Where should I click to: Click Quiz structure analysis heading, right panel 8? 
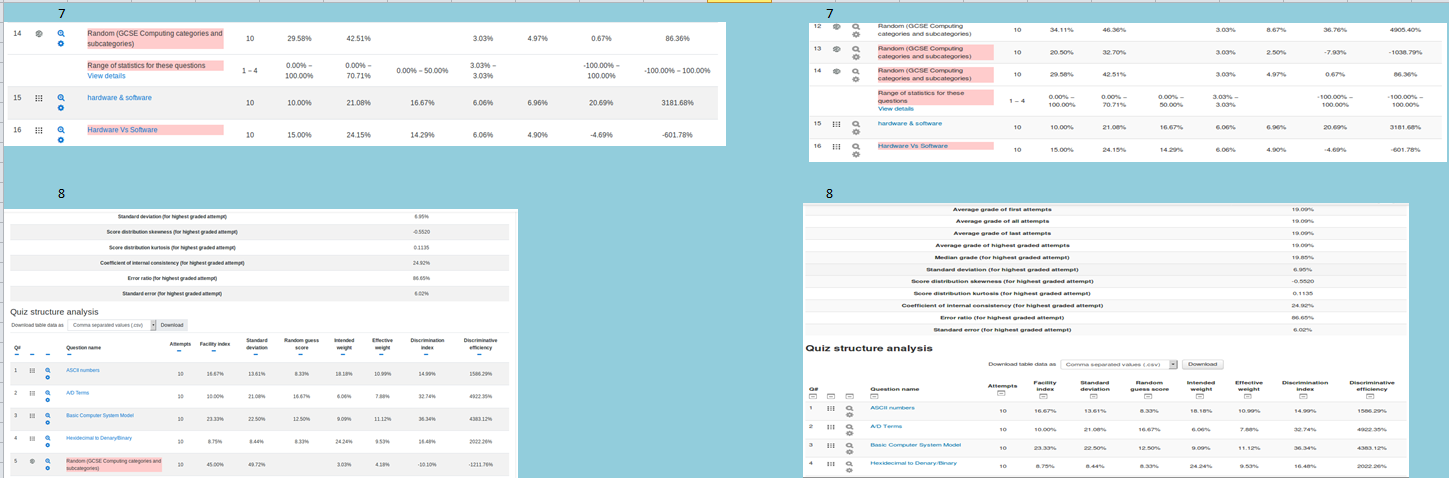[869, 348]
